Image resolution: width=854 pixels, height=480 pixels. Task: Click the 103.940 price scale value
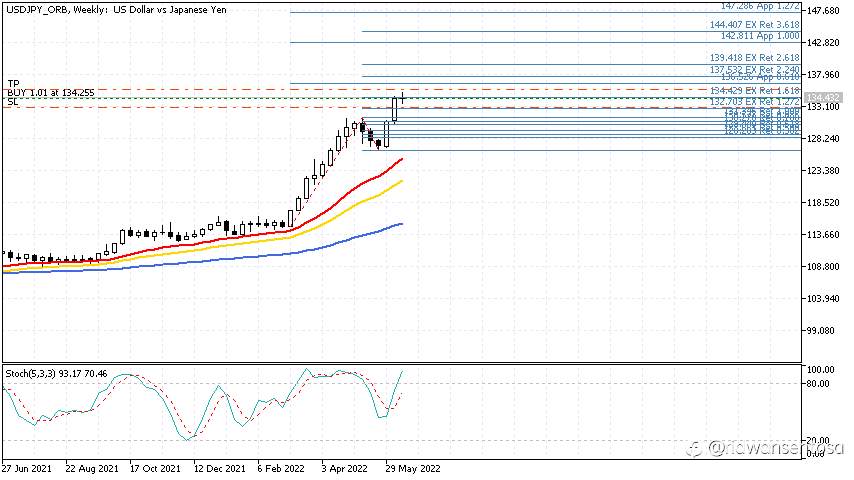824,299
